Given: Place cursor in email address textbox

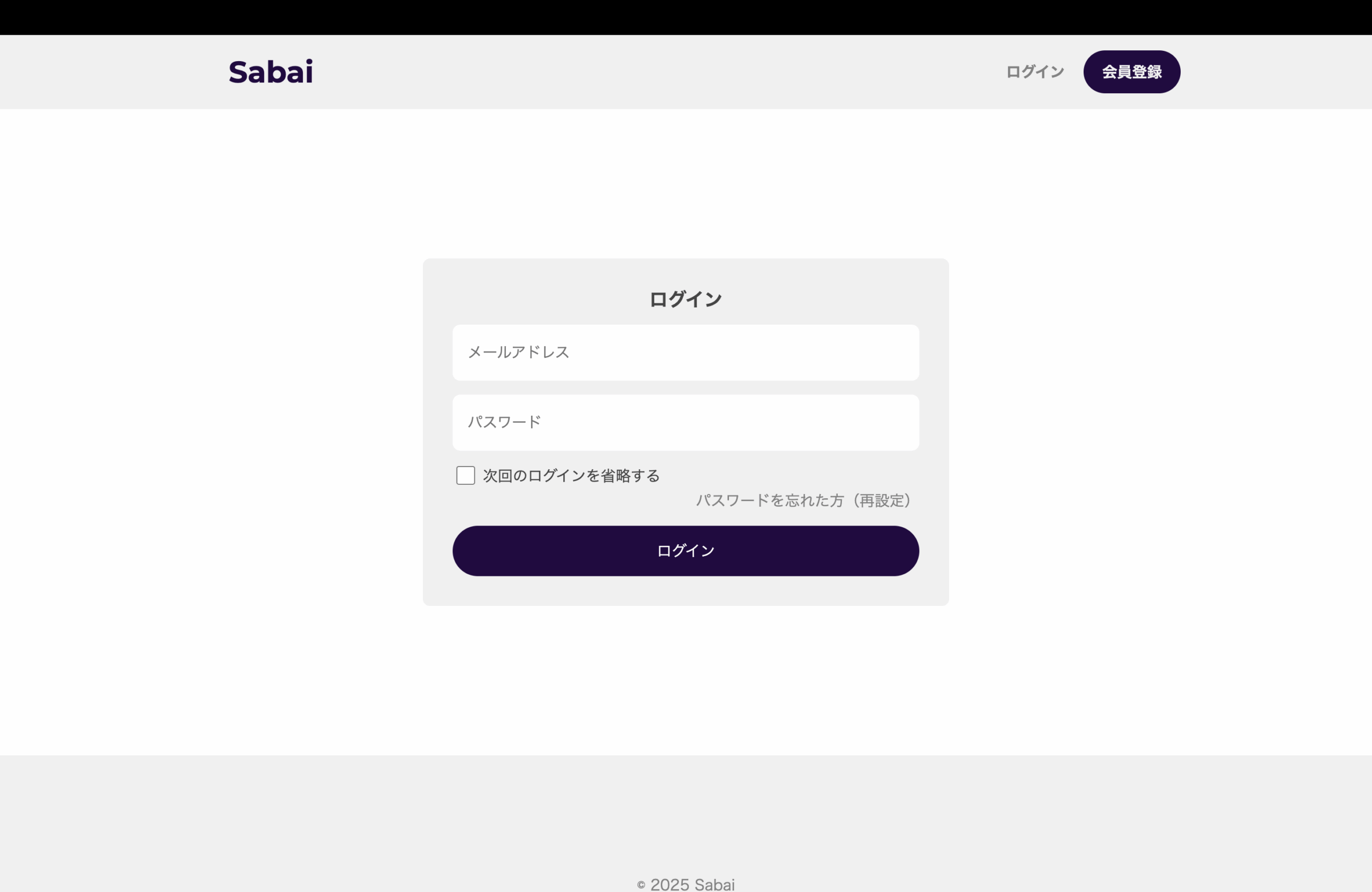Looking at the screenshot, I should coord(685,353).
